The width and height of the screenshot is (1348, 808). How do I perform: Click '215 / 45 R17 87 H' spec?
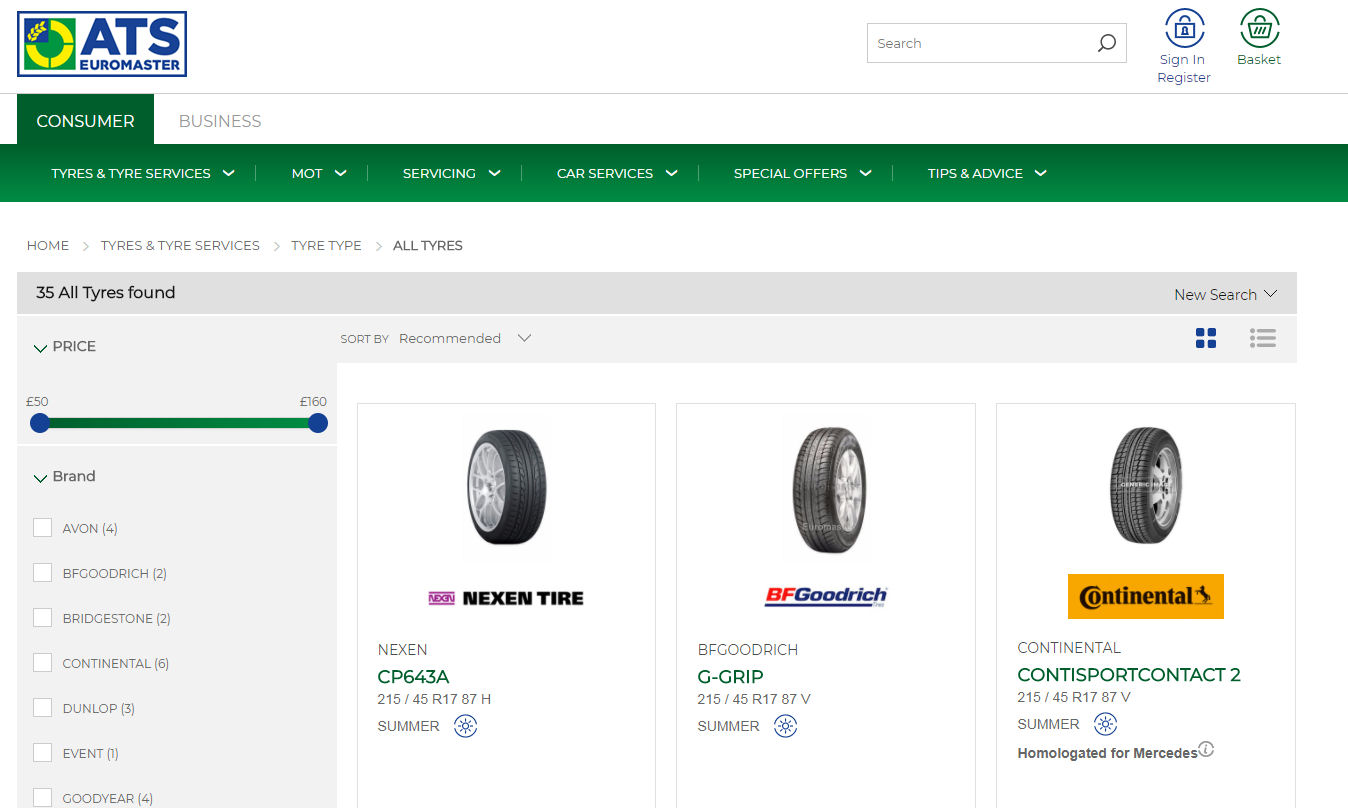tap(434, 699)
